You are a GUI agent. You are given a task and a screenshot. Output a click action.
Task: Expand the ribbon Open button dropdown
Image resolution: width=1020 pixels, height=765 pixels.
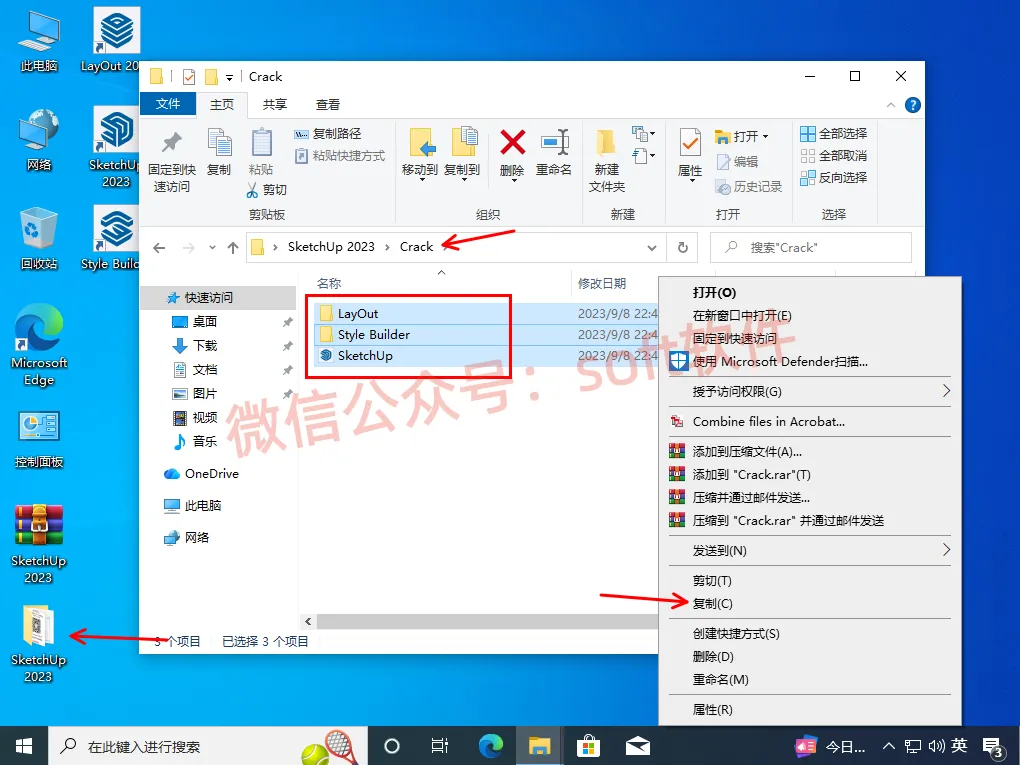[x=766, y=137]
